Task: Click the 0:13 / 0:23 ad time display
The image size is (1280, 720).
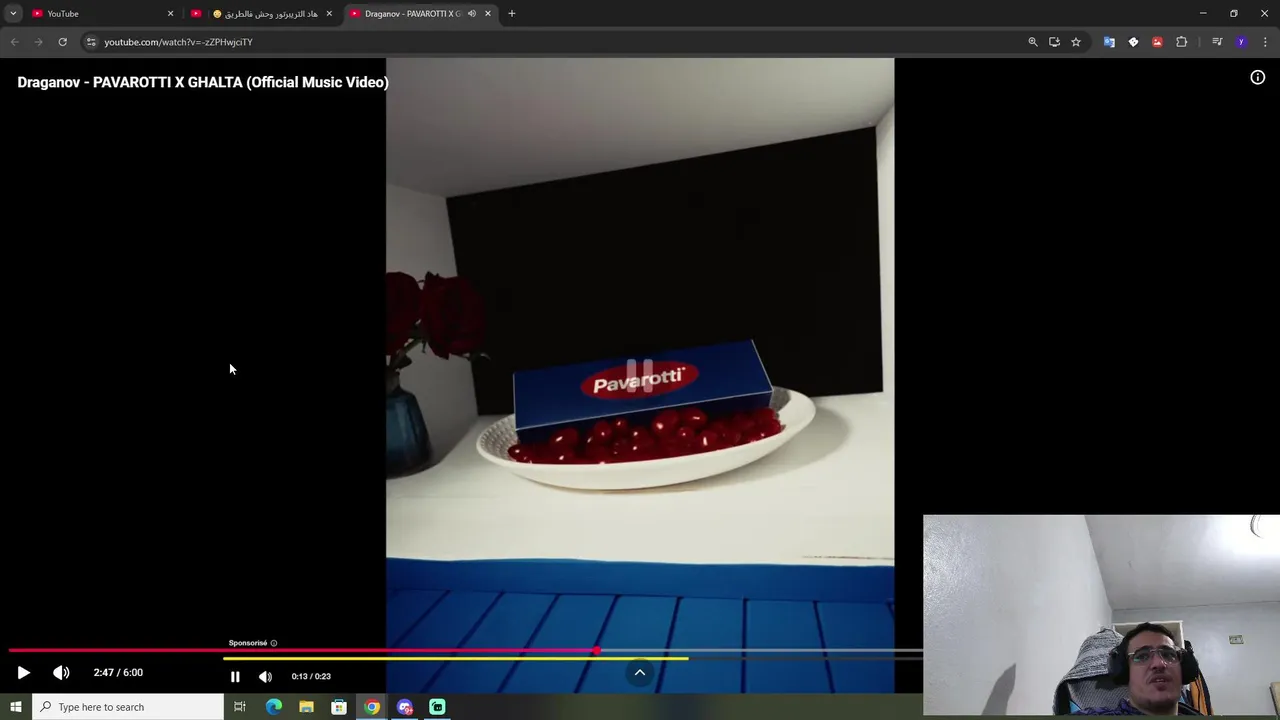Action: (311, 677)
